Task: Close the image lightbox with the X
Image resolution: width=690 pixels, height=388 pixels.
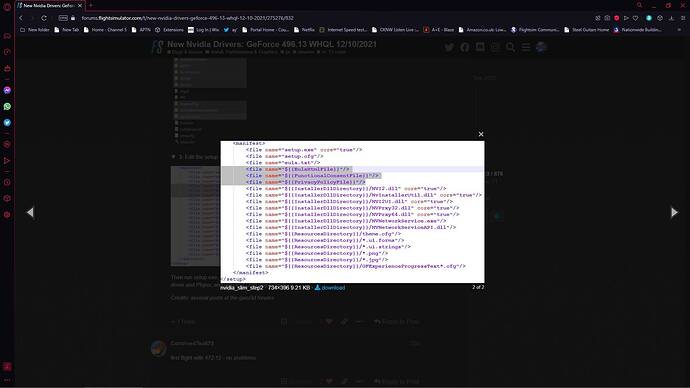Action: click(481, 134)
